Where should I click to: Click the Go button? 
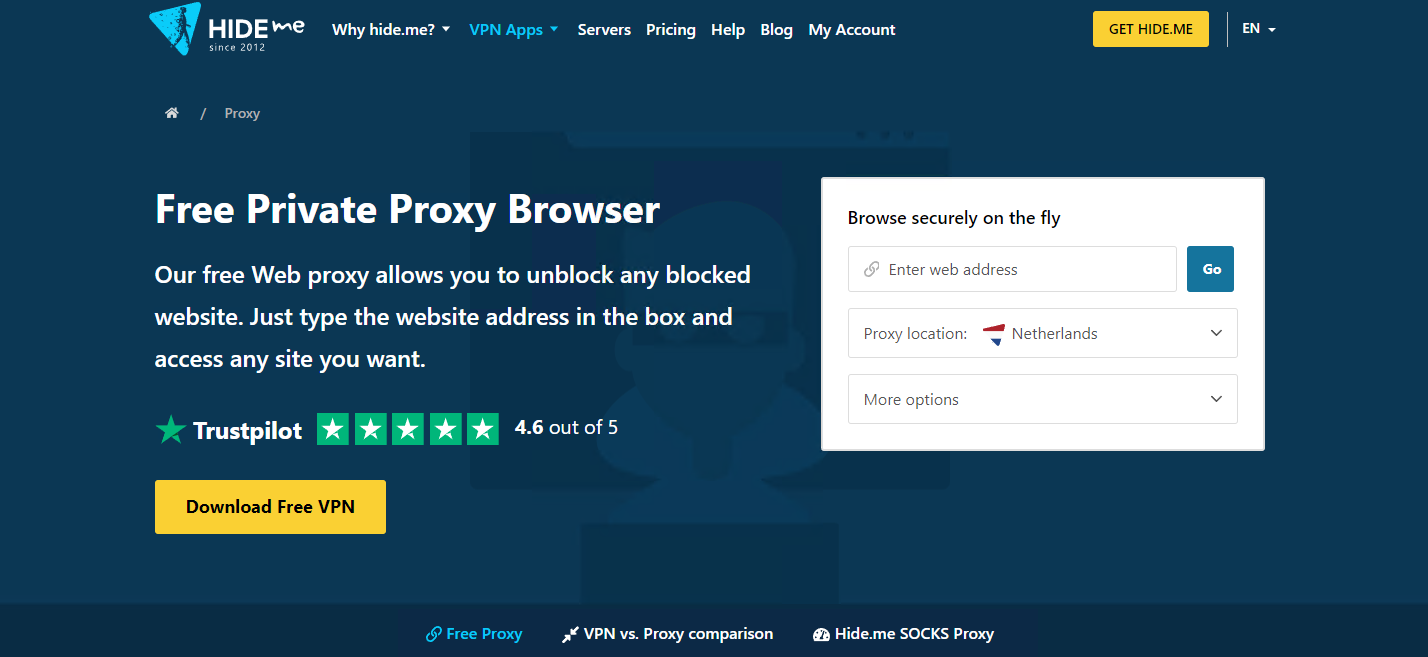coord(1210,269)
